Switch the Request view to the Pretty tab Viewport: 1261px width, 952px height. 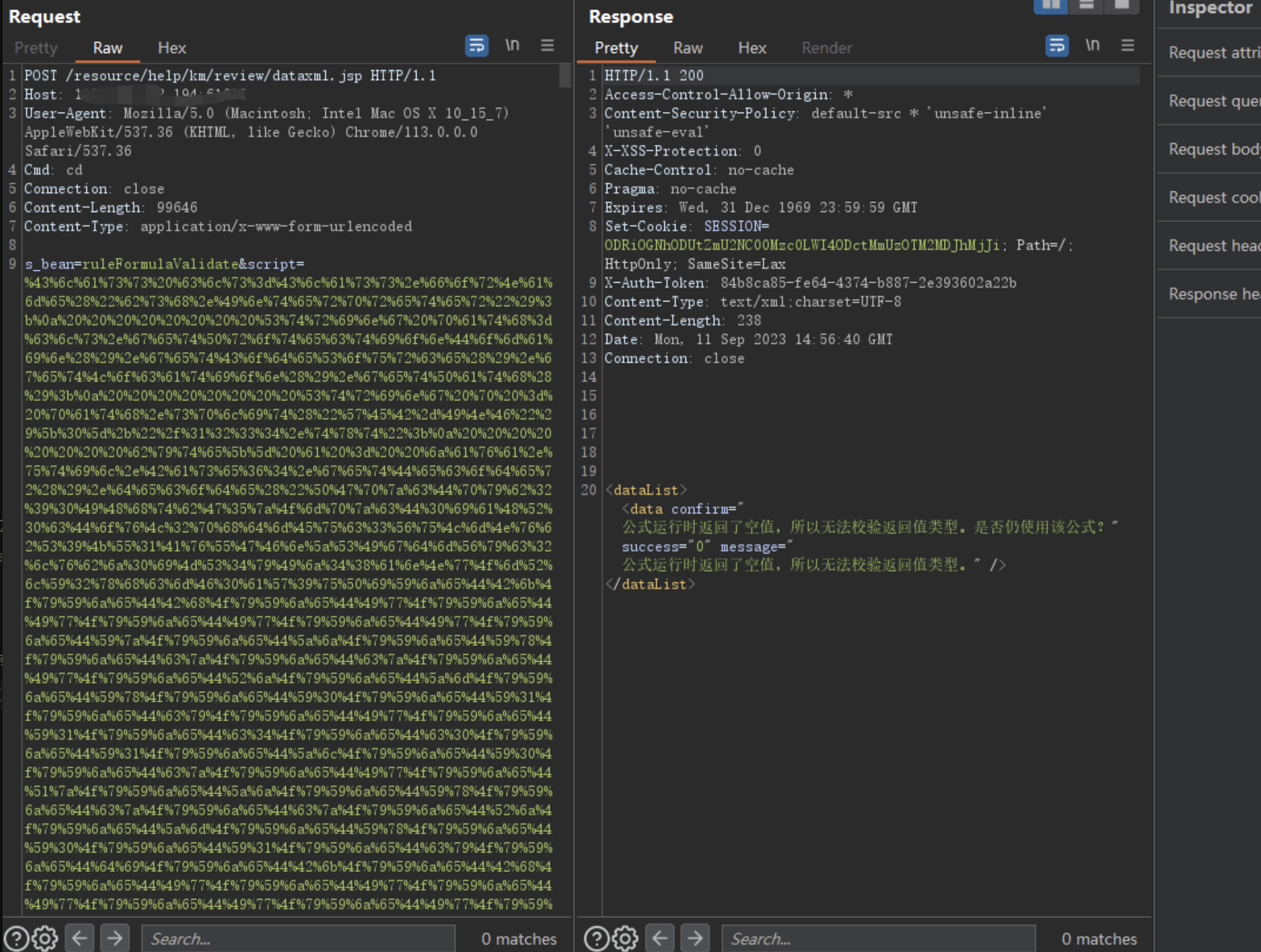coord(36,48)
